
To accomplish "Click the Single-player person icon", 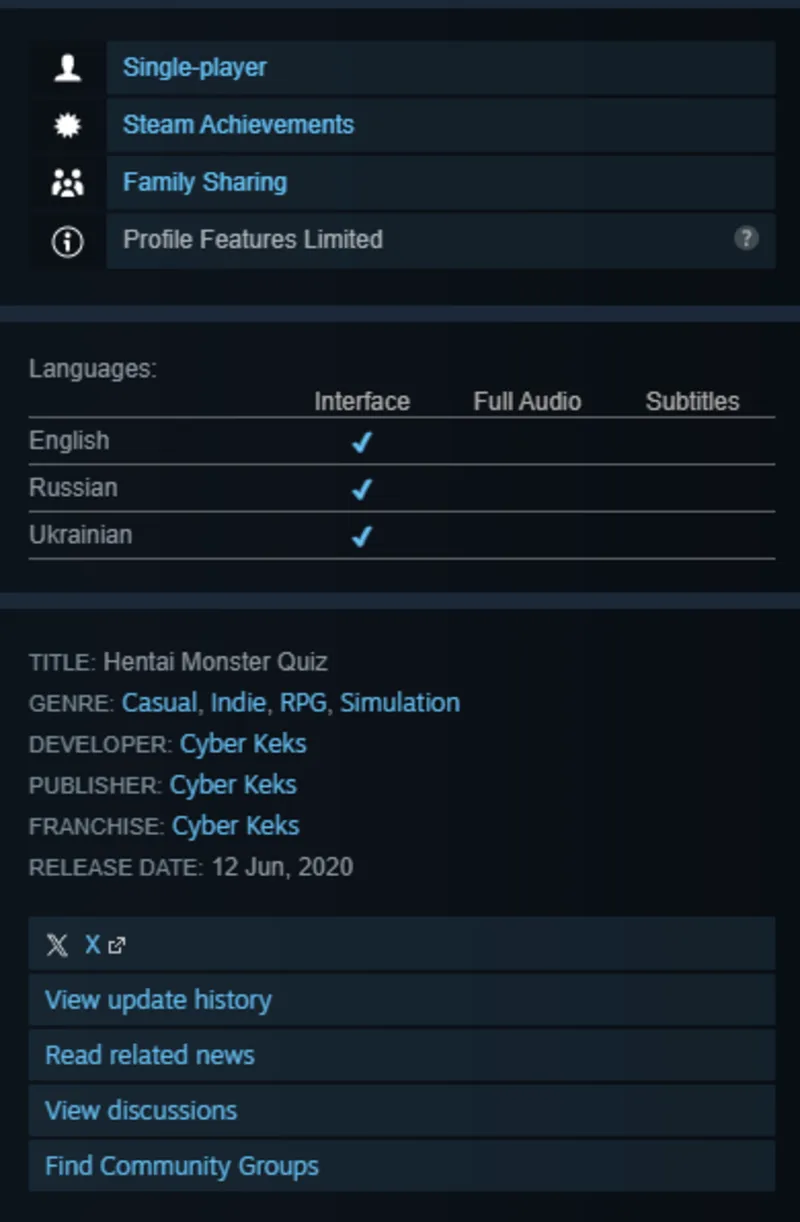I will [67, 68].
